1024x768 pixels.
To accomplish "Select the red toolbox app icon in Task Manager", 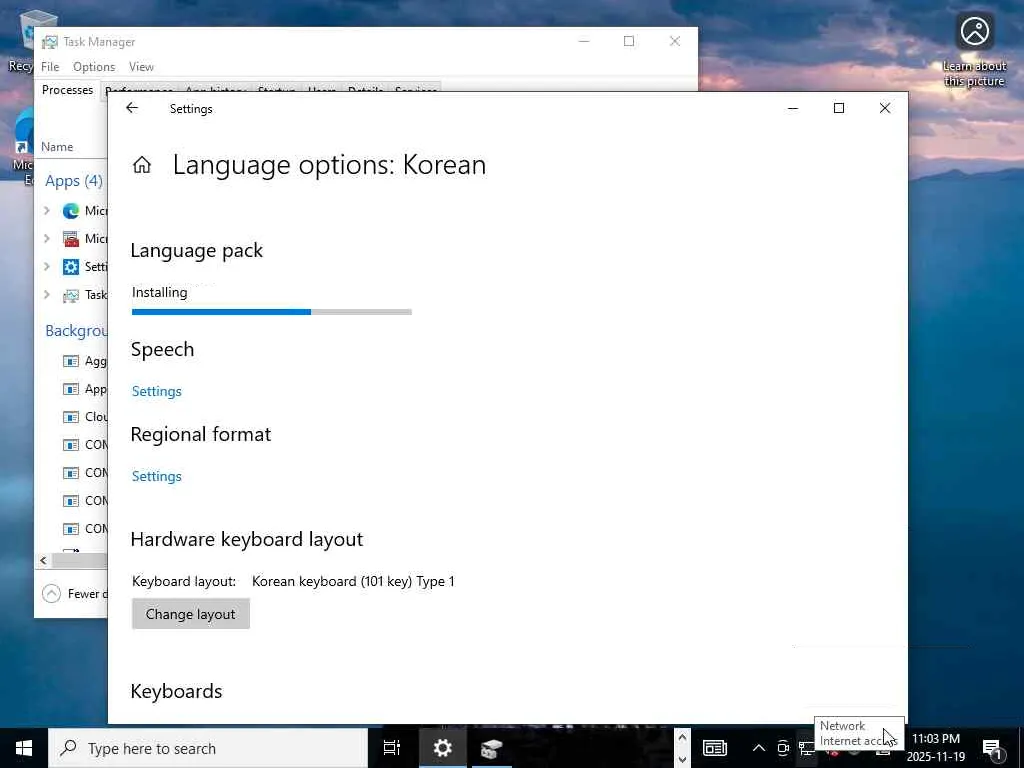I will tap(71, 238).
